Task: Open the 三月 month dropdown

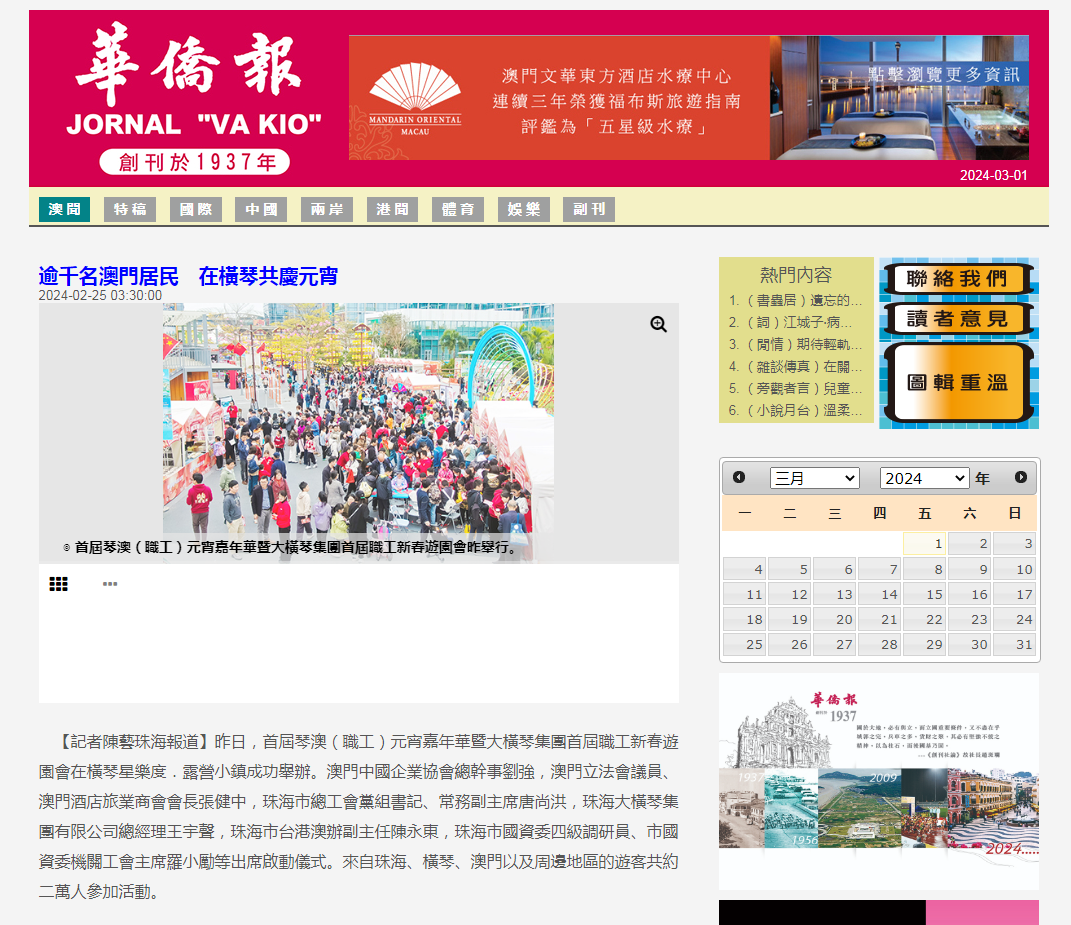Action: coord(814,478)
